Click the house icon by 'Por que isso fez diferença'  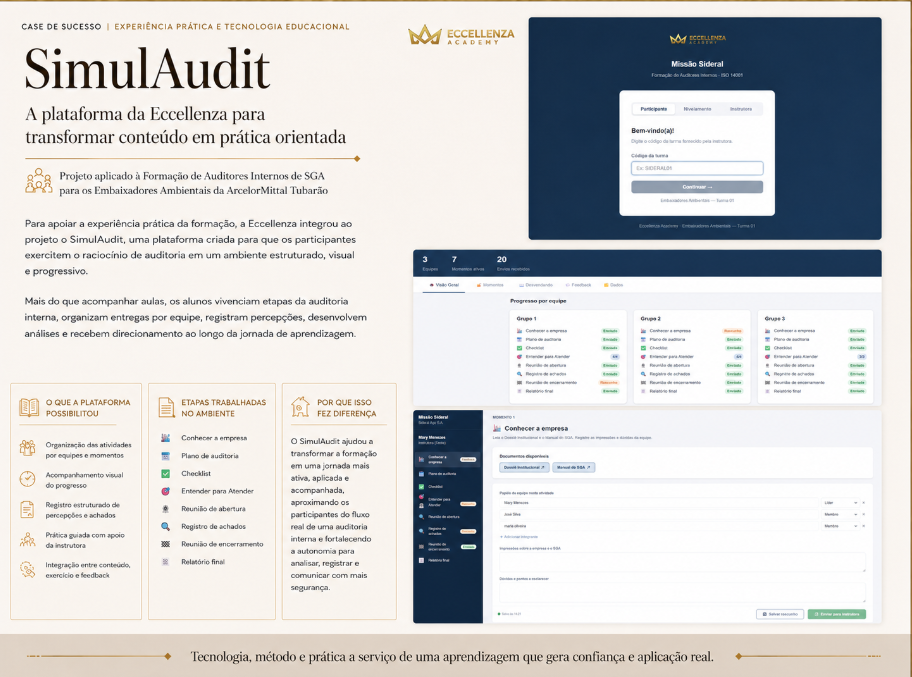tap(300, 407)
